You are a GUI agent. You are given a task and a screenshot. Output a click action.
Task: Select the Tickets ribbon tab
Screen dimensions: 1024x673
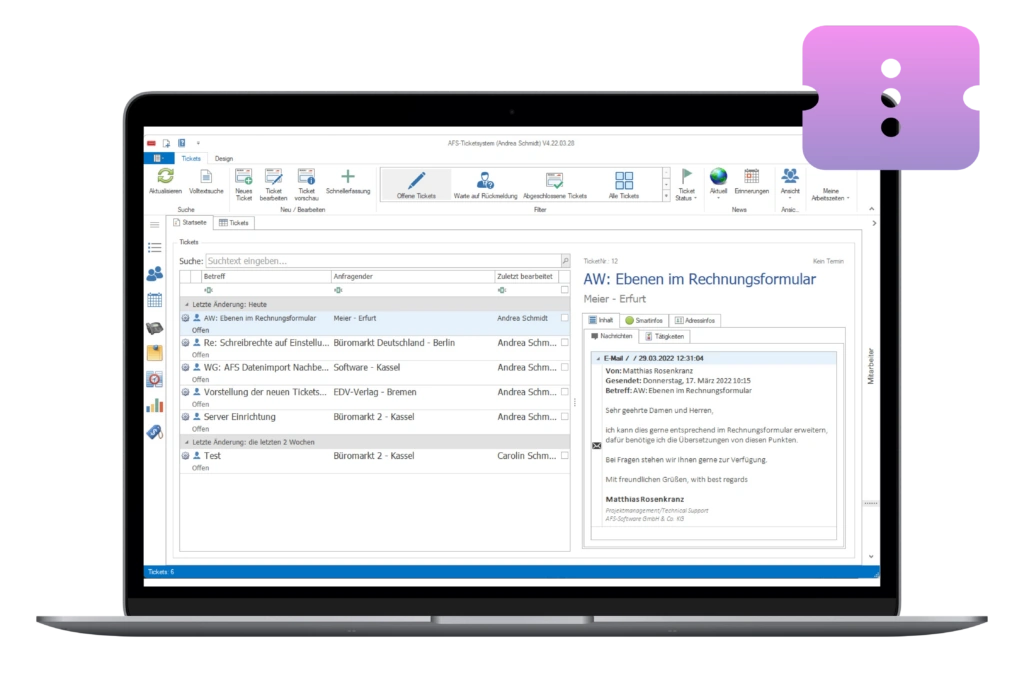pyautogui.click(x=191, y=159)
